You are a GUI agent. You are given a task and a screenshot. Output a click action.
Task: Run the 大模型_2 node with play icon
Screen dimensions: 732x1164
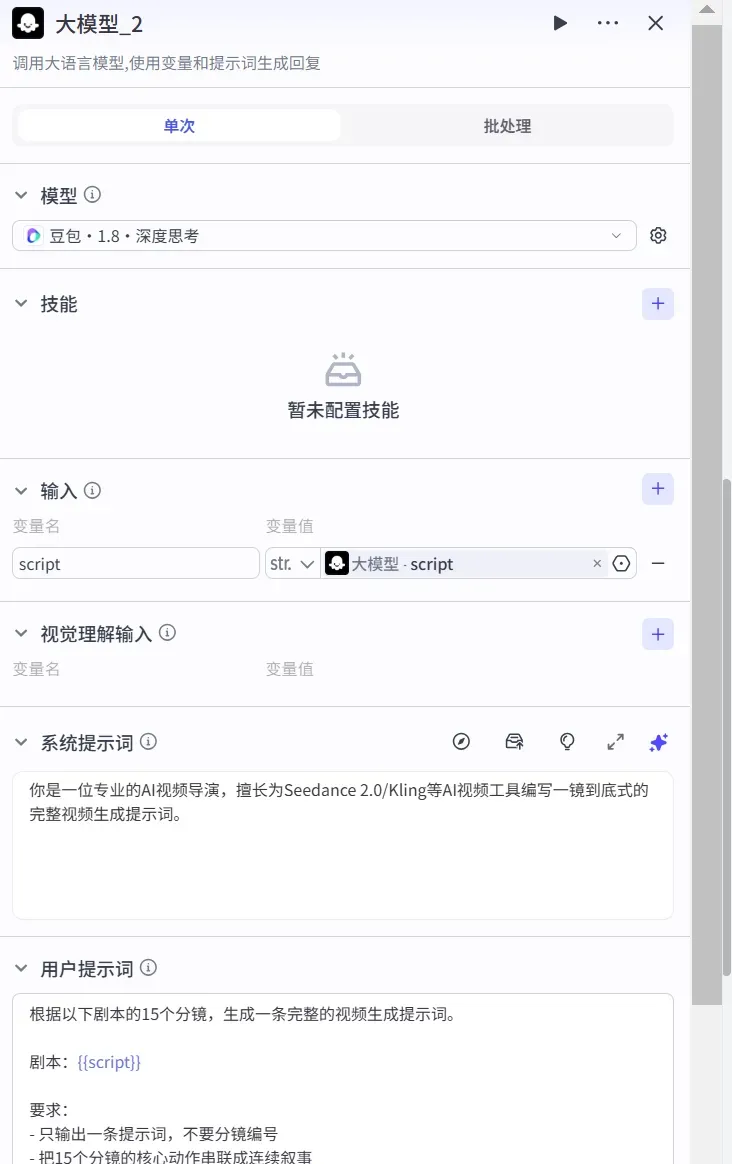click(561, 23)
